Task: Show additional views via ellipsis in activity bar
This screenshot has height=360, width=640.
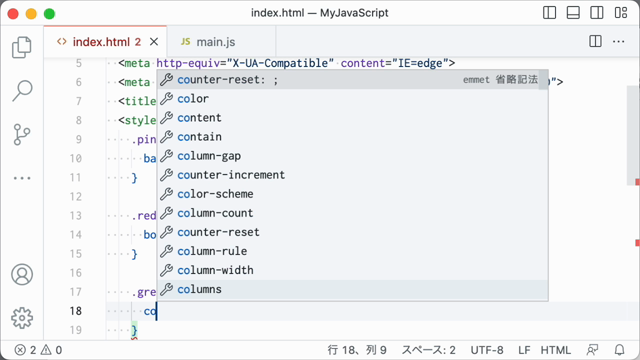Action: [22, 178]
